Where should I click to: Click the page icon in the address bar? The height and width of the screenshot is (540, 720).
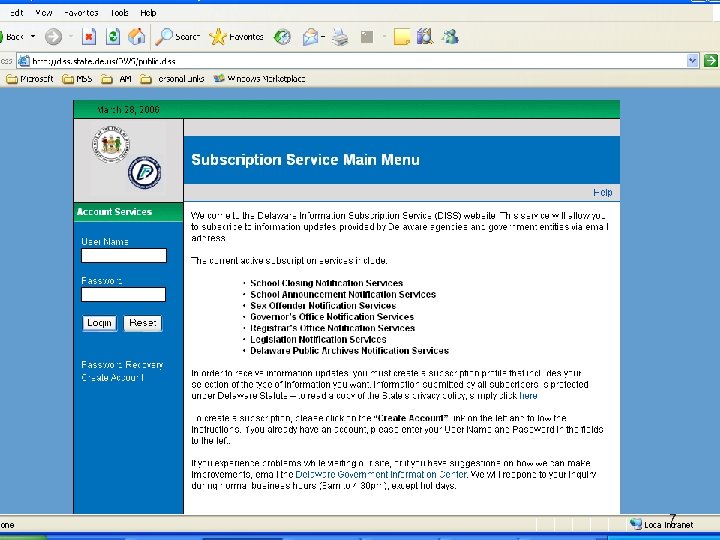pyautogui.click(x=24, y=61)
